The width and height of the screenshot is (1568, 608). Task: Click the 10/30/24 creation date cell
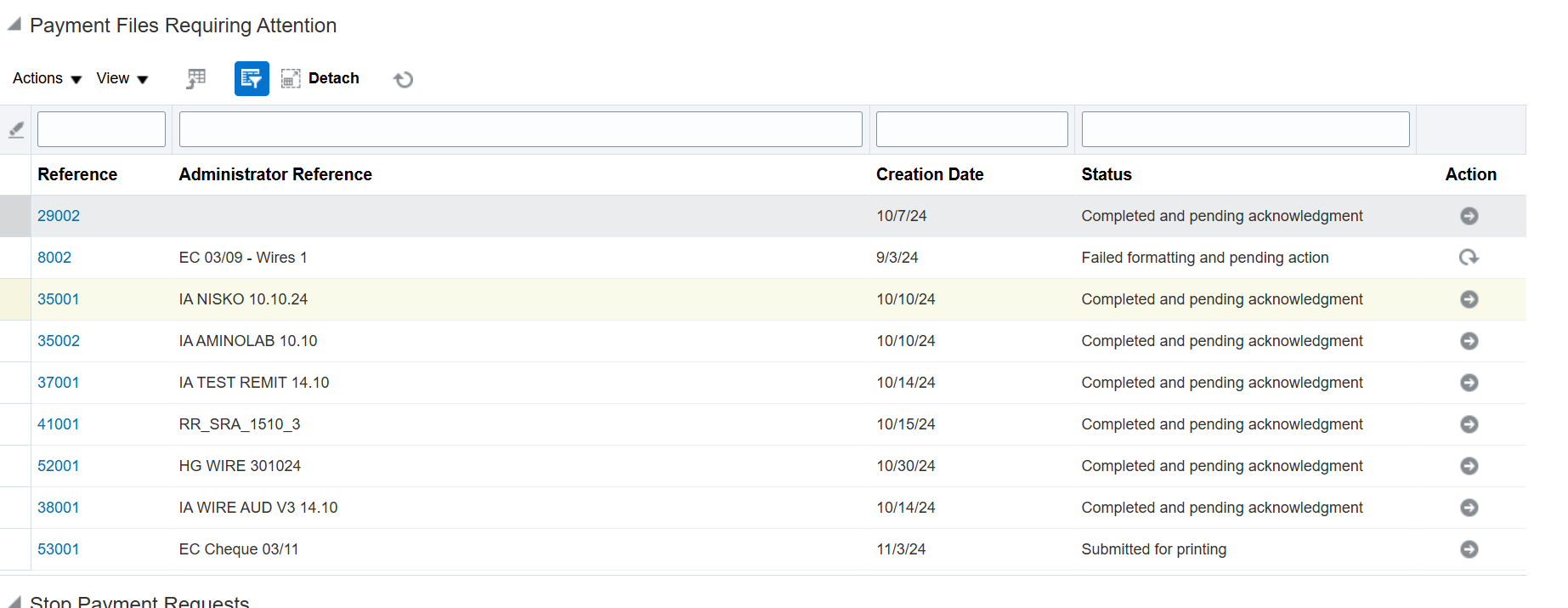pos(906,466)
